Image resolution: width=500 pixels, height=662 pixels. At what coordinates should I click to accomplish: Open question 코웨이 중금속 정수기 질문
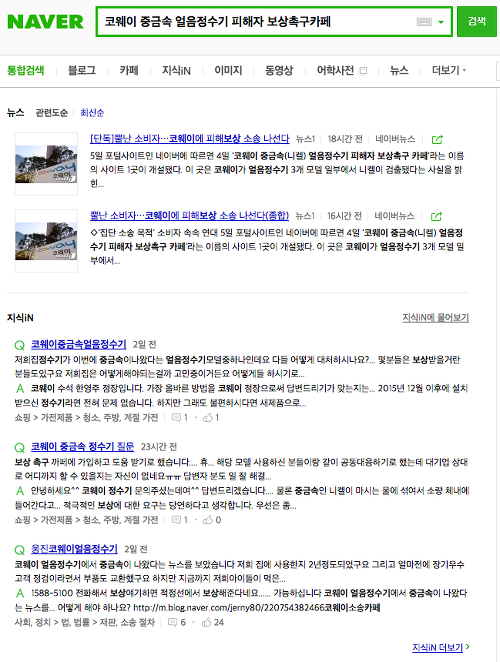tap(82, 447)
